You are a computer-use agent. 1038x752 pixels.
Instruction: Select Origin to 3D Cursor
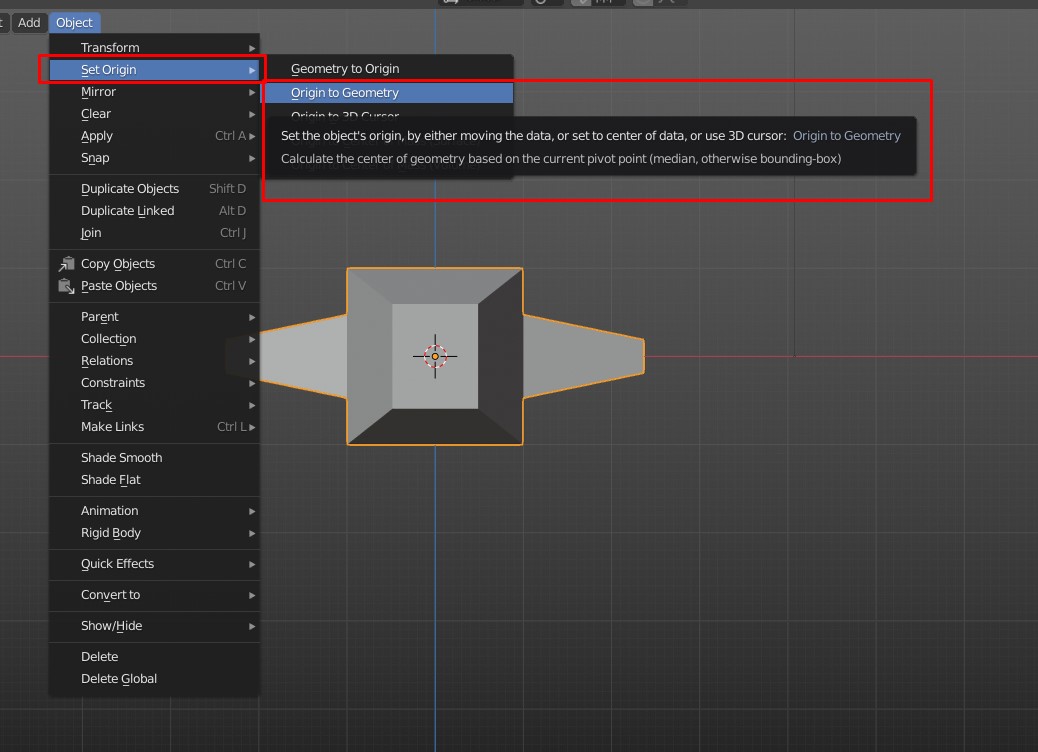345,114
